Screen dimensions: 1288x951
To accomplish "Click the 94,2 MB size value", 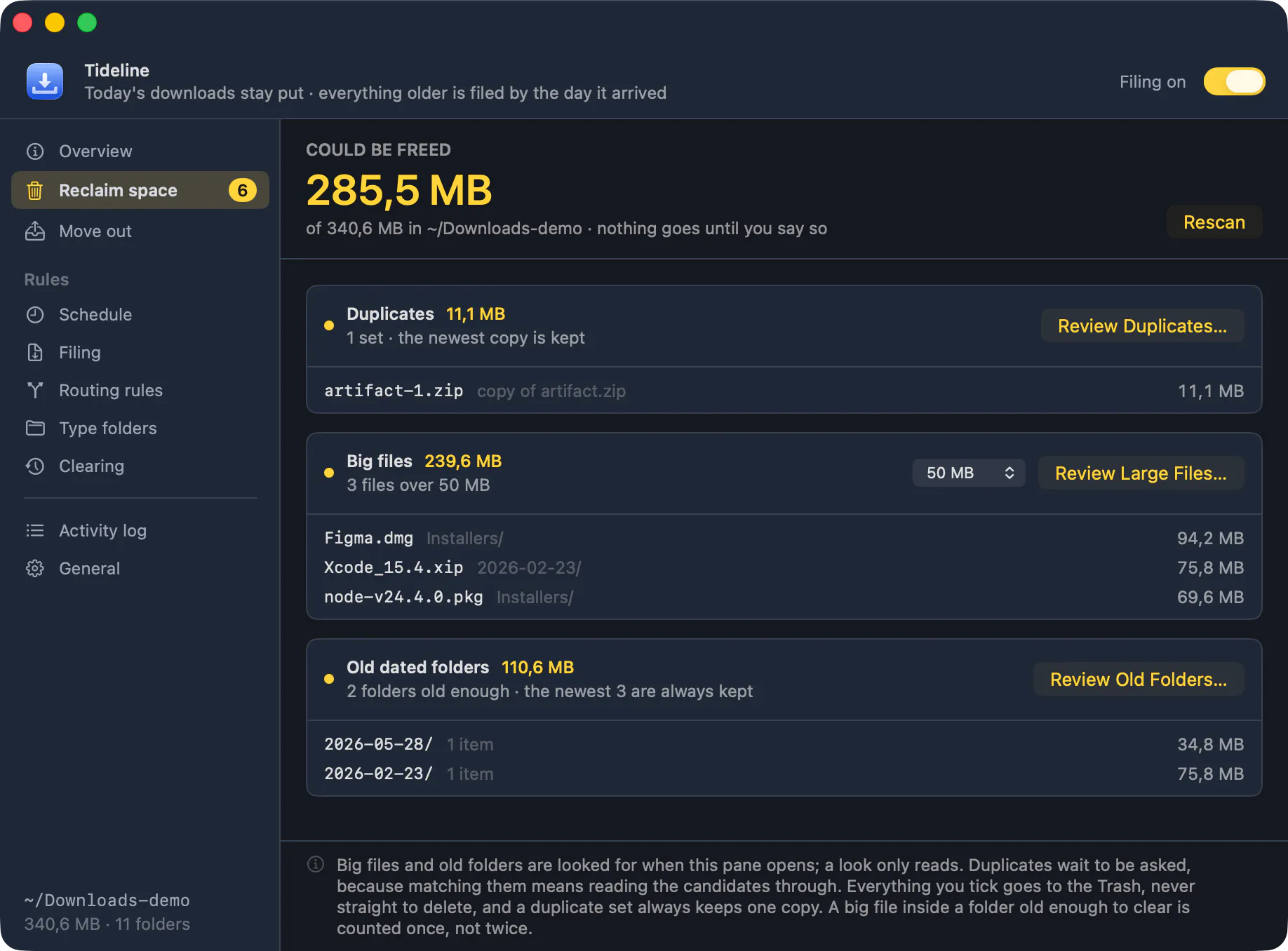I will point(1210,538).
